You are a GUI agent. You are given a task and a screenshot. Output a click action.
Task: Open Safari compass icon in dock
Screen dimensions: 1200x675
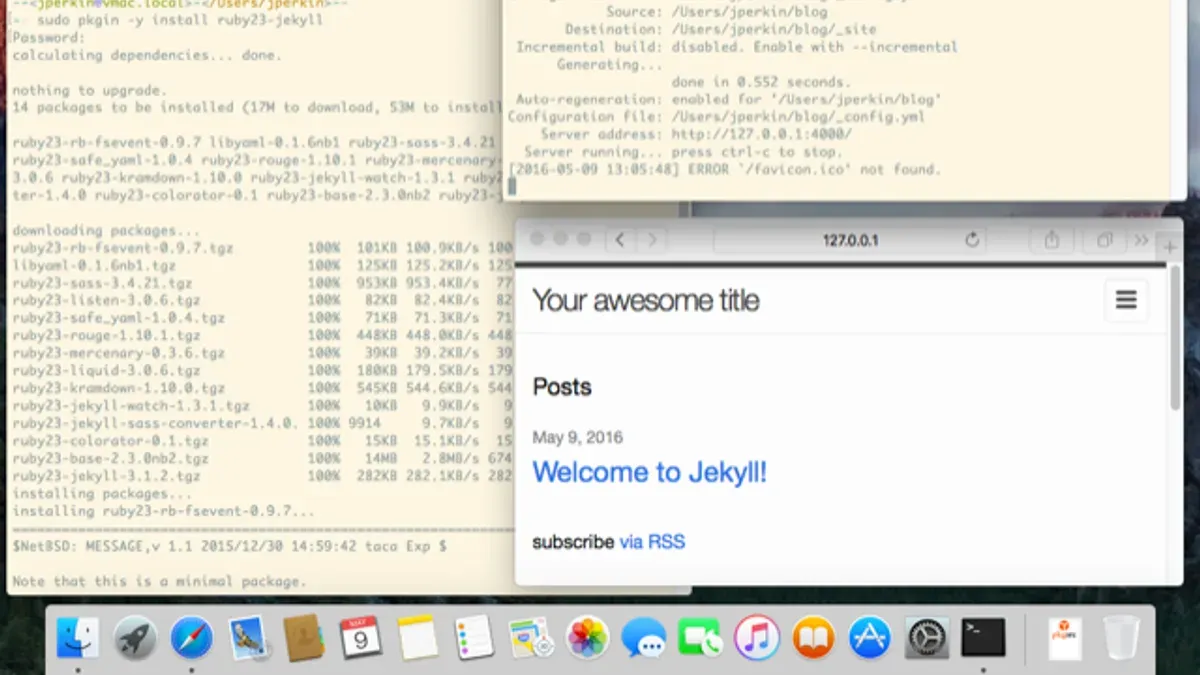point(191,637)
